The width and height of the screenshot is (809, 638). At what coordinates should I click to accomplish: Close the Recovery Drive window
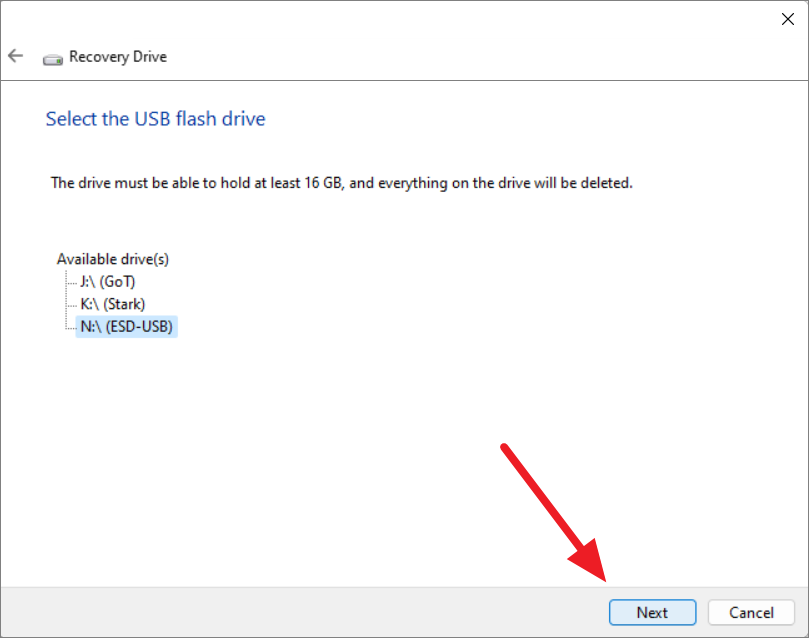click(x=787, y=19)
